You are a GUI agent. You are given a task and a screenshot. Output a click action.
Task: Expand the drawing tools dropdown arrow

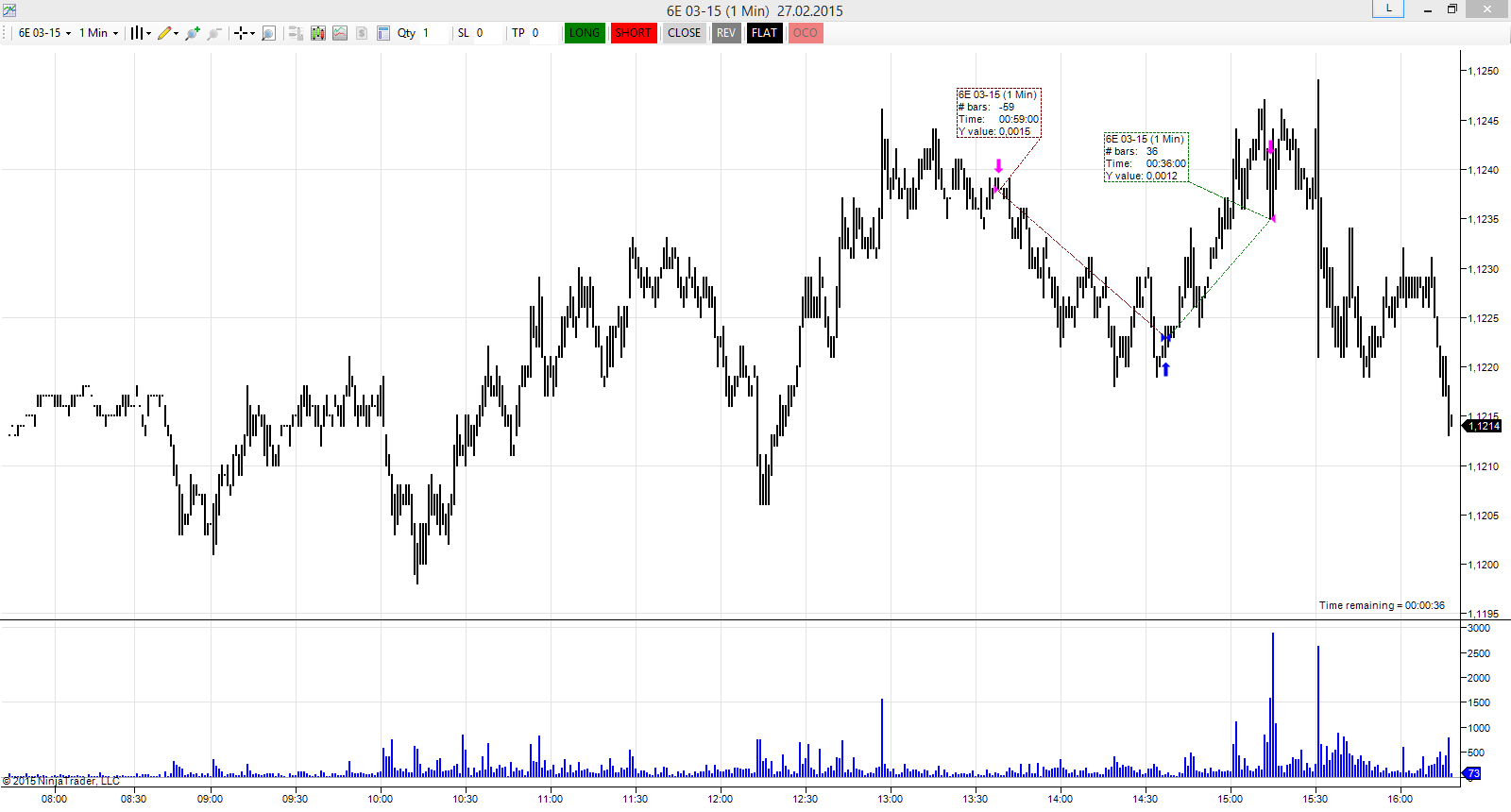coord(176,33)
